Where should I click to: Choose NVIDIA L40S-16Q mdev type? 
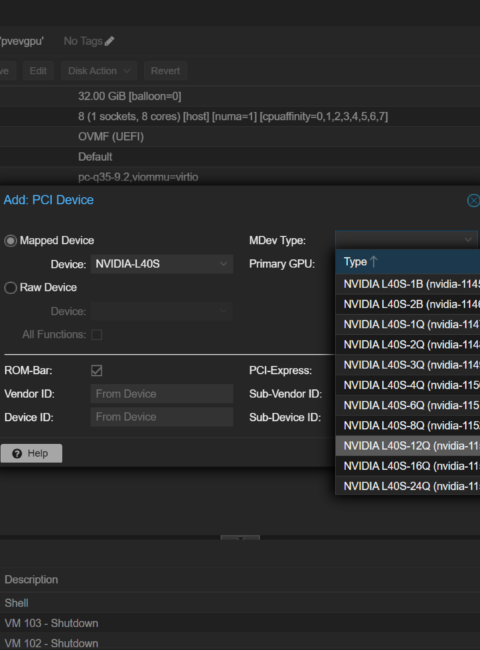[x=407, y=466]
